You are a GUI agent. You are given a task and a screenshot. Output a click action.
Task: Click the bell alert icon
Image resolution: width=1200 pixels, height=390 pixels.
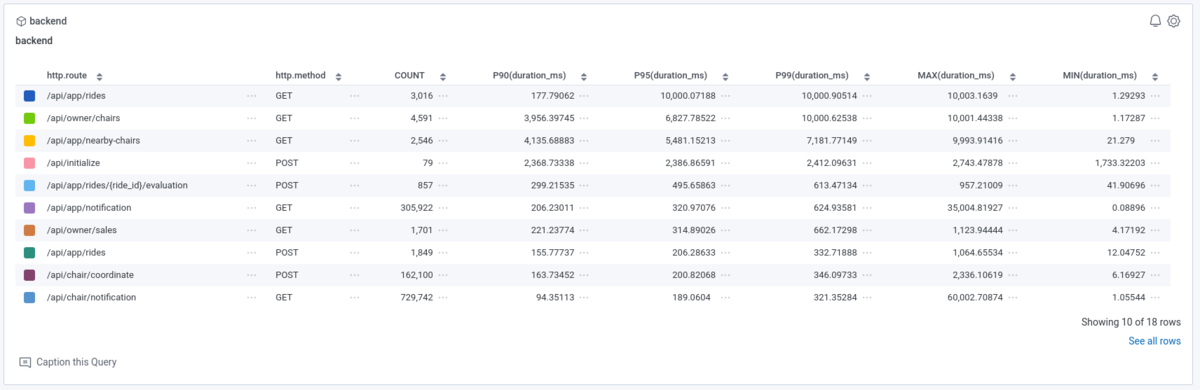pos(1155,21)
